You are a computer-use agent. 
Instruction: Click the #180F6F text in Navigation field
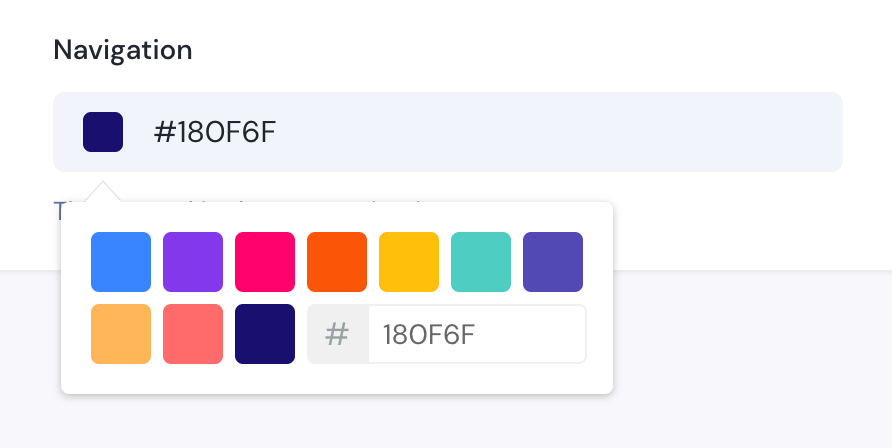(214, 132)
